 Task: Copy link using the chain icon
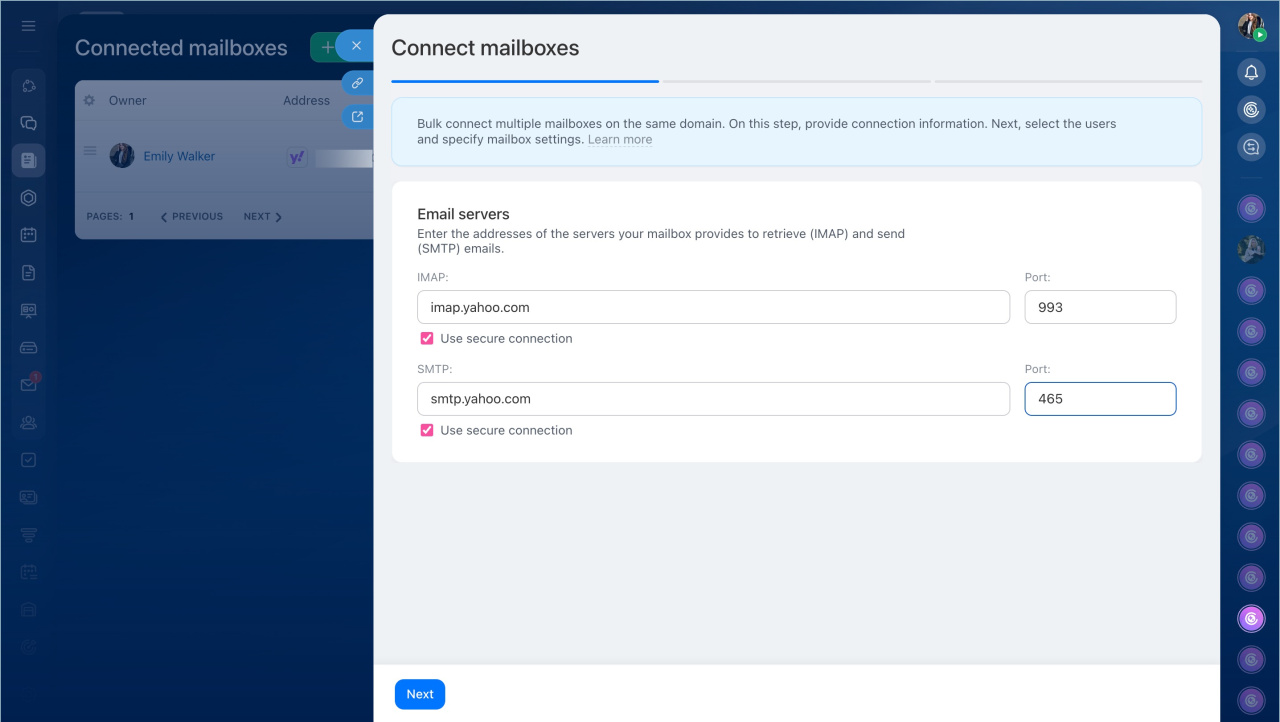[x=356, y=83]
